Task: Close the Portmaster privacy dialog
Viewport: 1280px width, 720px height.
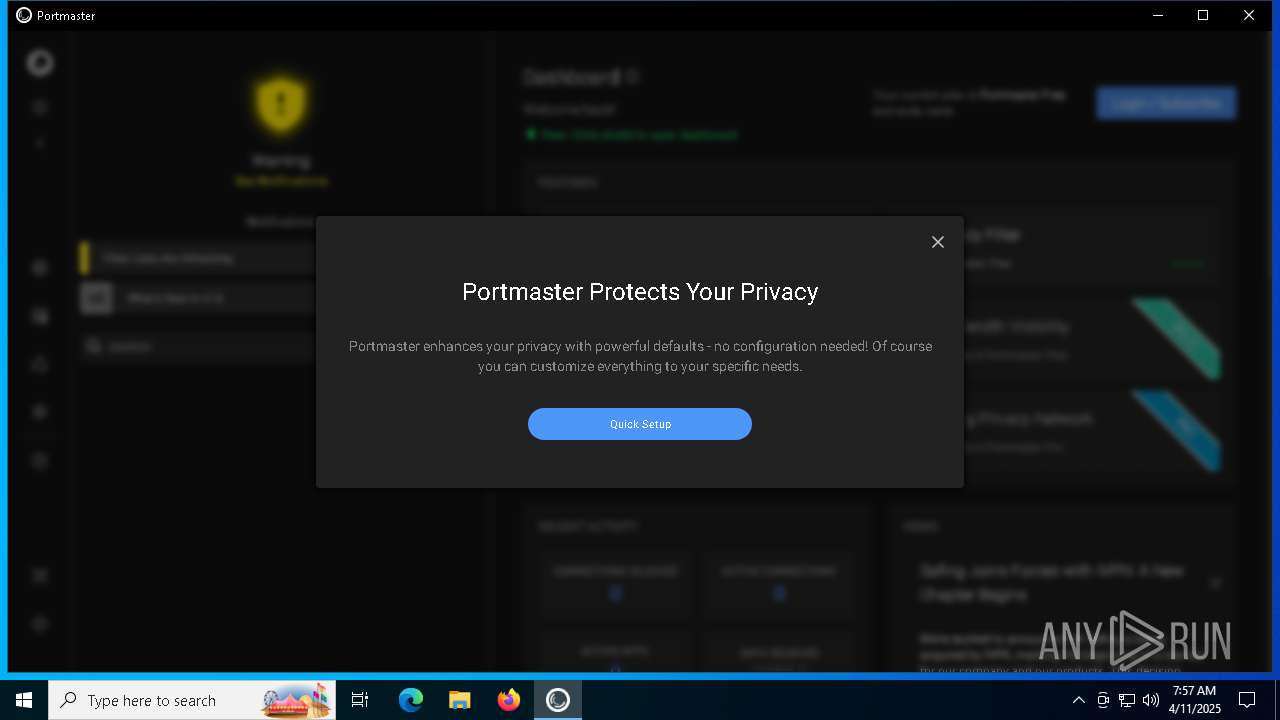Action: [938, 242]
